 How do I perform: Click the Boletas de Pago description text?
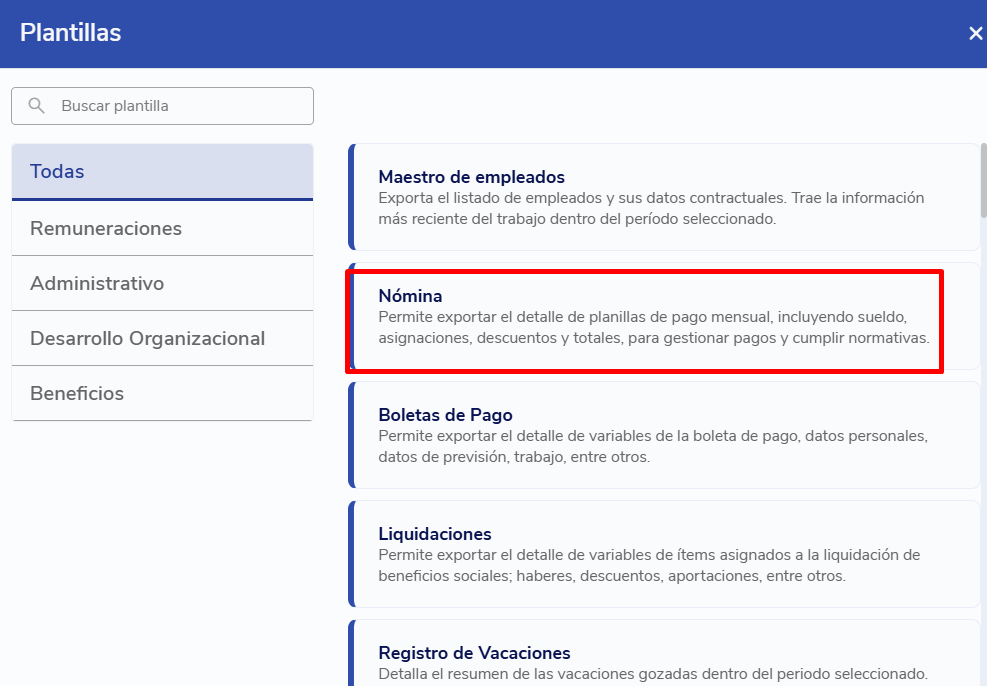click(x=652, y=446)
